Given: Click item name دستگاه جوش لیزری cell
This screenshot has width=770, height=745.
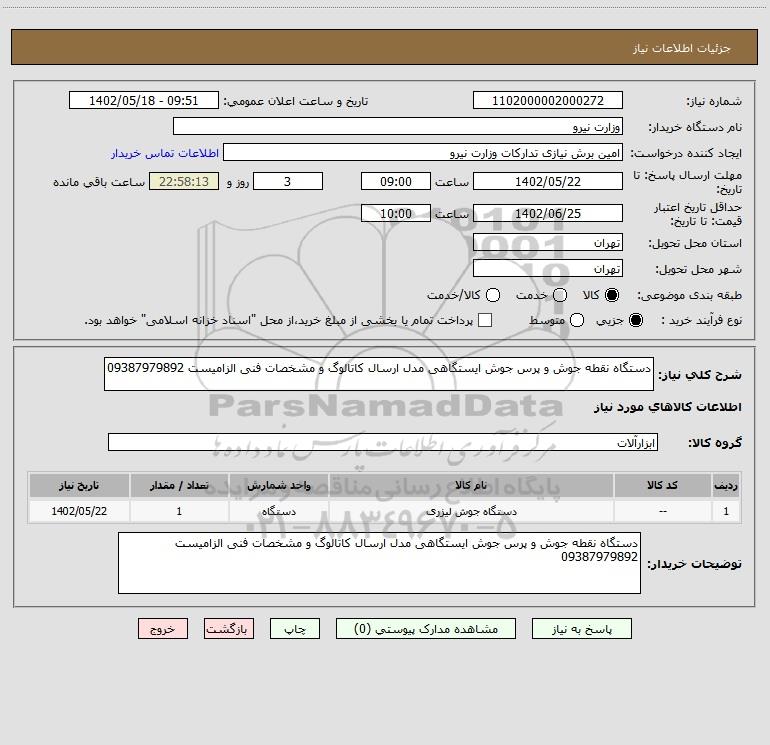Looking at the screenshot, I should [471, 511].
